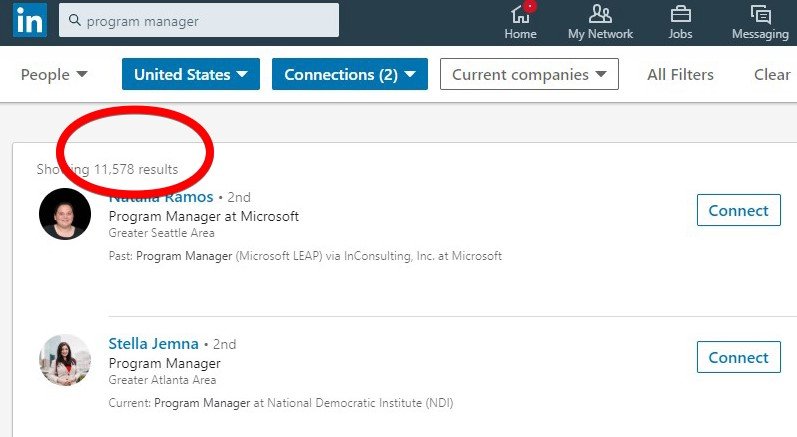This screenshot has height=437, width=797.
Task: Open My Network people icon
Action: point(600,14)
